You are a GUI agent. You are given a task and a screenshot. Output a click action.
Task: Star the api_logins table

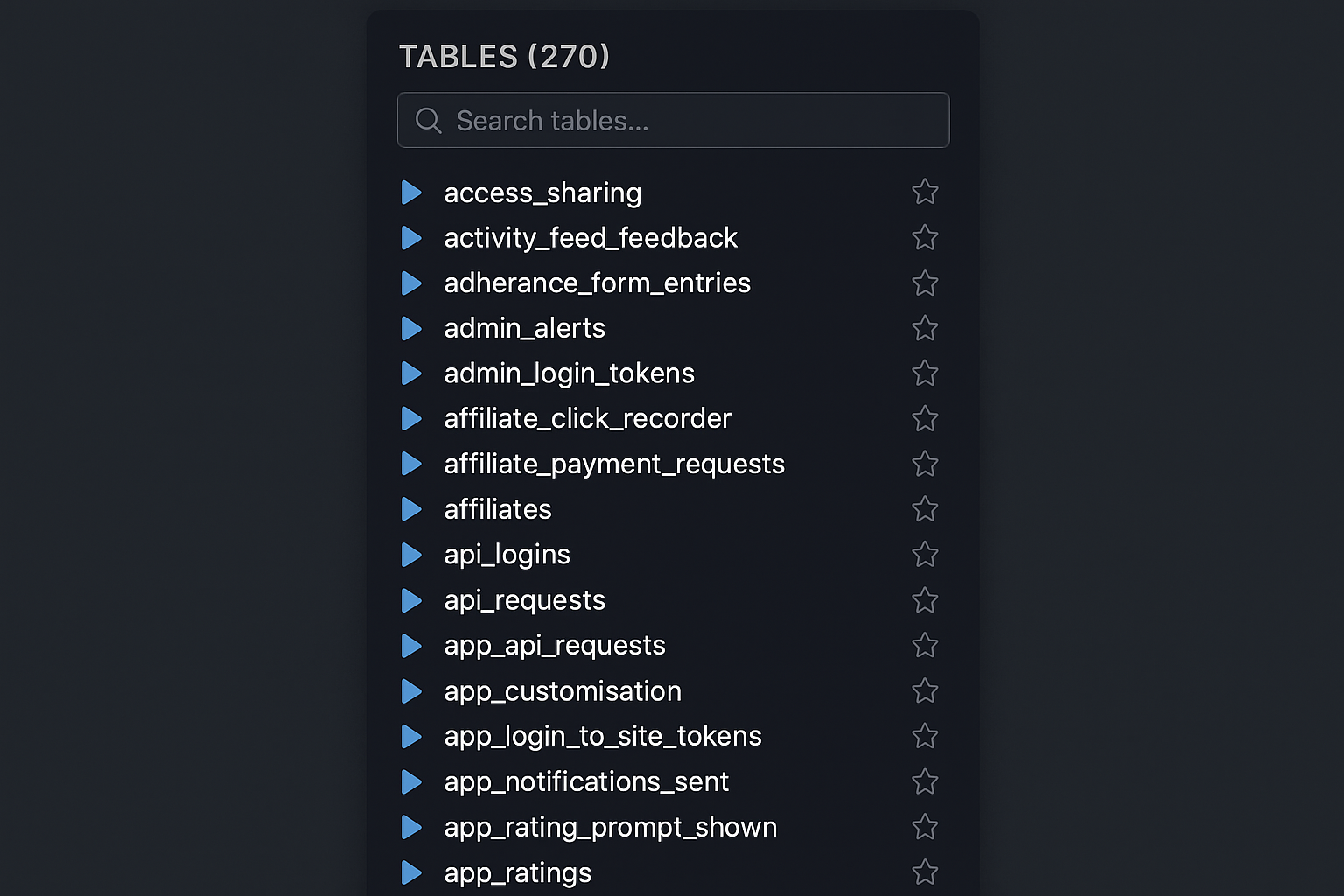click(x=925, y=554)
